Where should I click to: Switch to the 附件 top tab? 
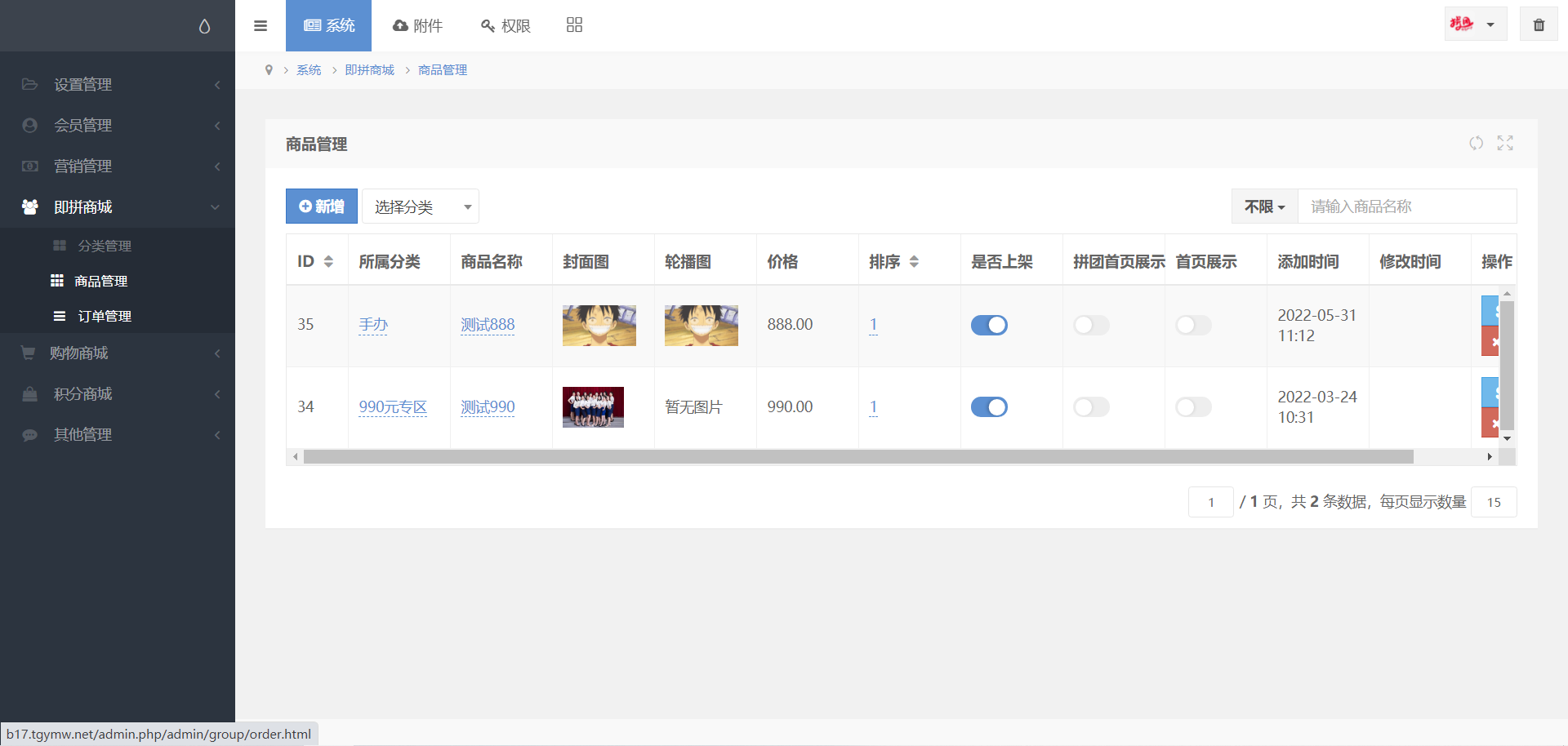(417, 26)
